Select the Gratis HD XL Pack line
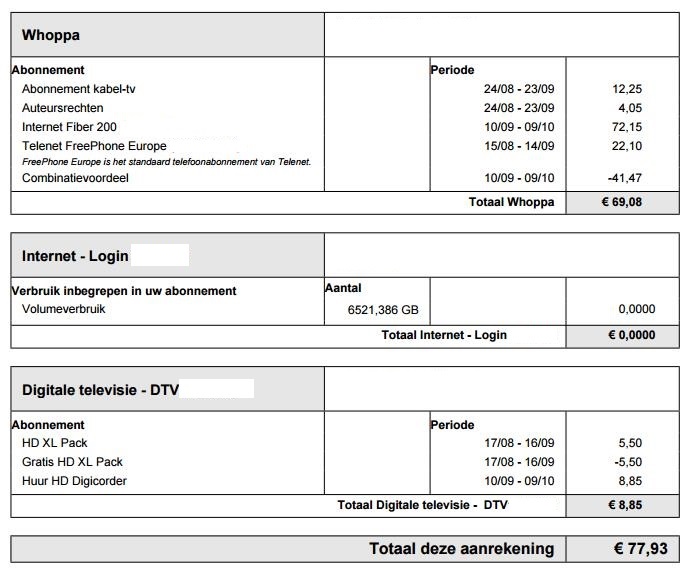 [x=72, y=462]
